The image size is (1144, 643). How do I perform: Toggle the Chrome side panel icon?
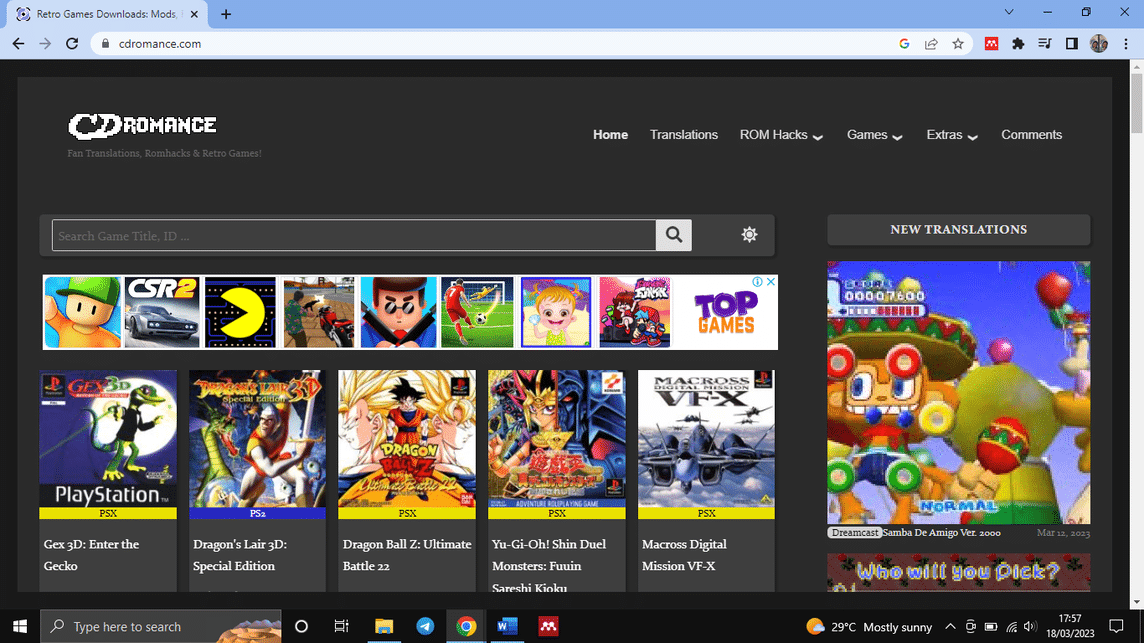[x=1072, y=44]
